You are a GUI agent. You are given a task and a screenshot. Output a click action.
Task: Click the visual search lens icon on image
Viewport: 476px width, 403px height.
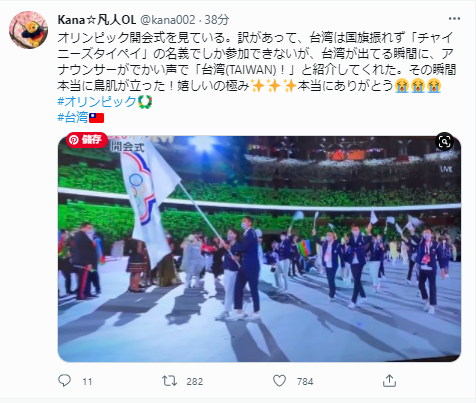445,142
